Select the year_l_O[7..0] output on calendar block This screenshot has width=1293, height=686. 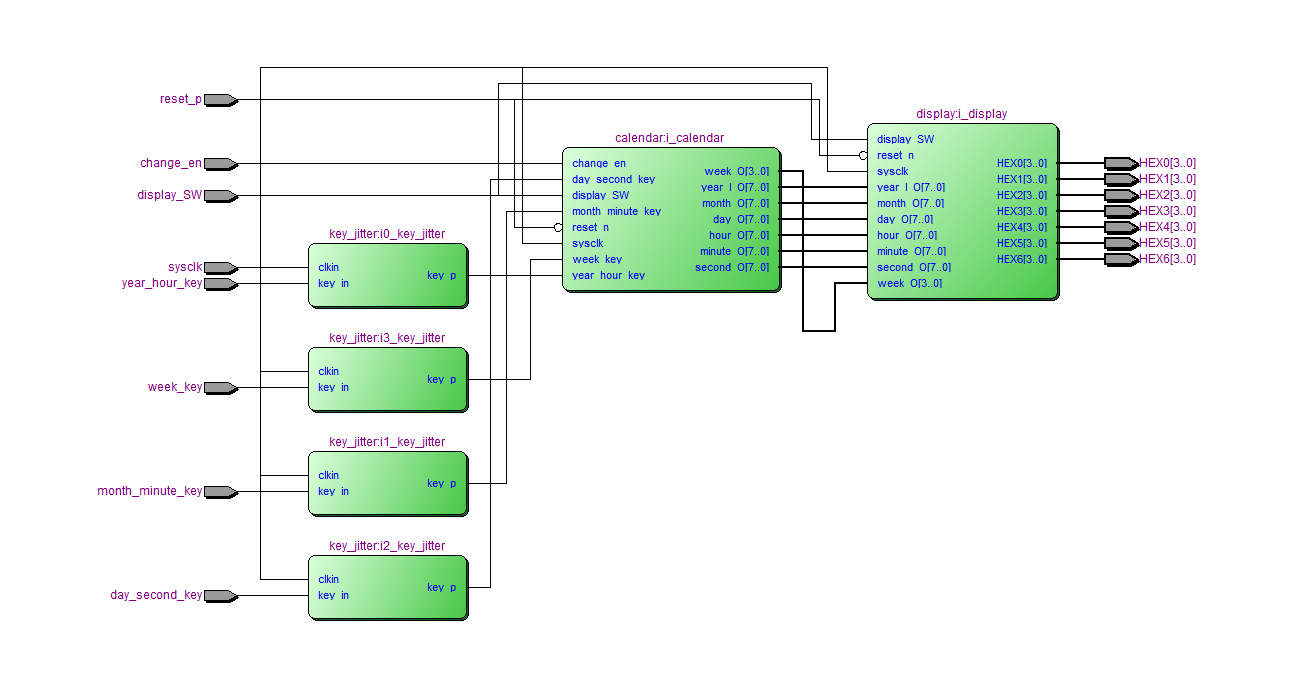click(x=735, y=187)
